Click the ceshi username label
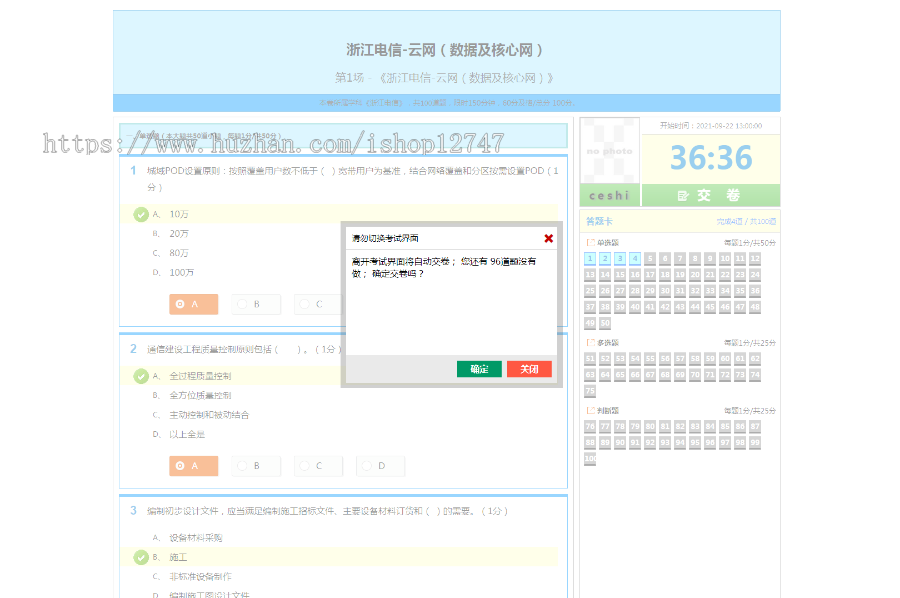Image resolution: width=900 pixels, height=598 pixels. [x=610, y=195]
